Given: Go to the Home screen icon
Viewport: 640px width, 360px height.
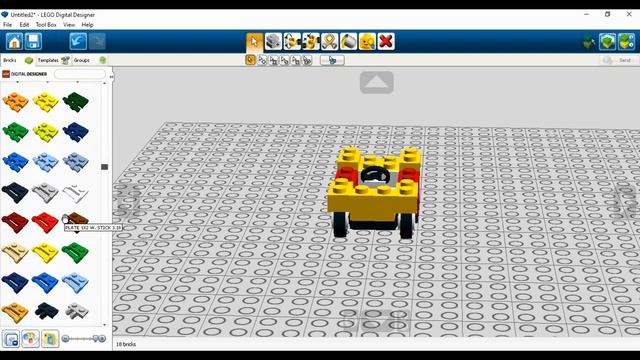Looking at the screenshot, I should [14, 42].
